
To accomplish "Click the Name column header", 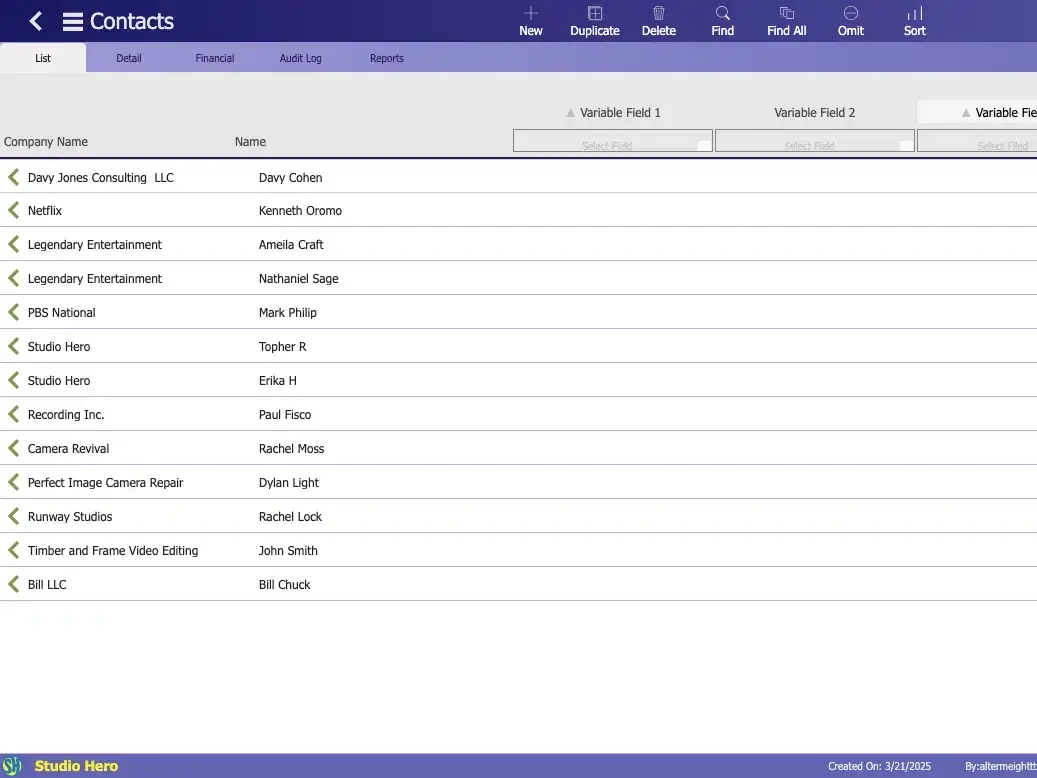I will click(x=250, y=142).
